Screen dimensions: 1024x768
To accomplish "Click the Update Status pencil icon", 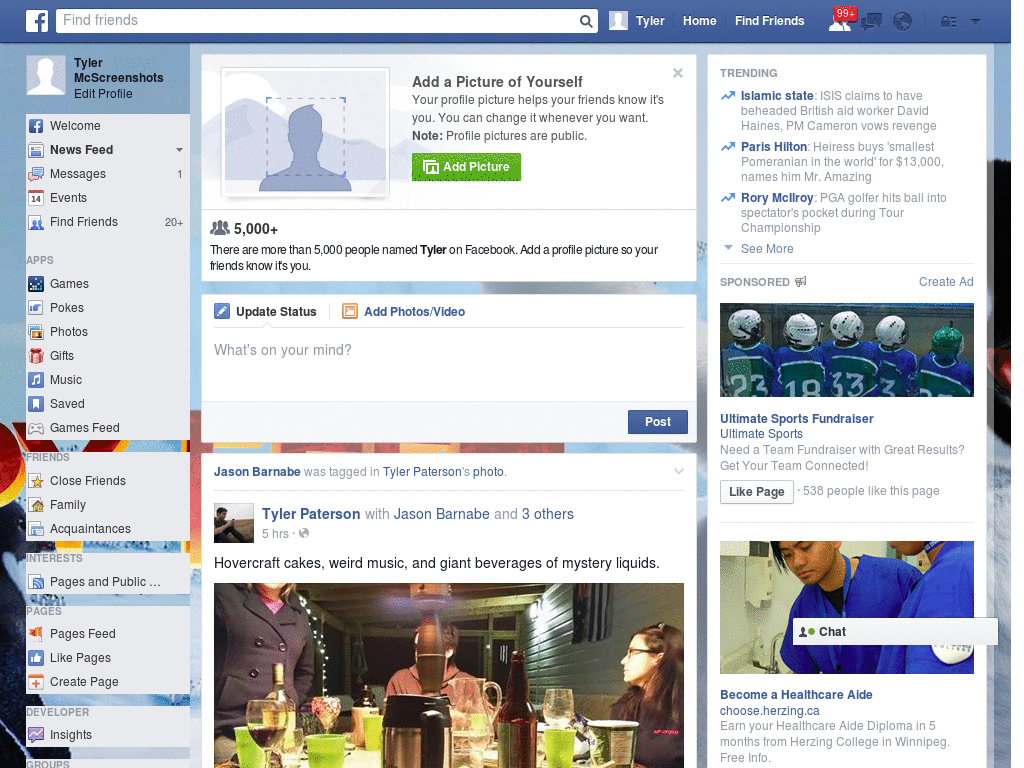I will [222, 312].
